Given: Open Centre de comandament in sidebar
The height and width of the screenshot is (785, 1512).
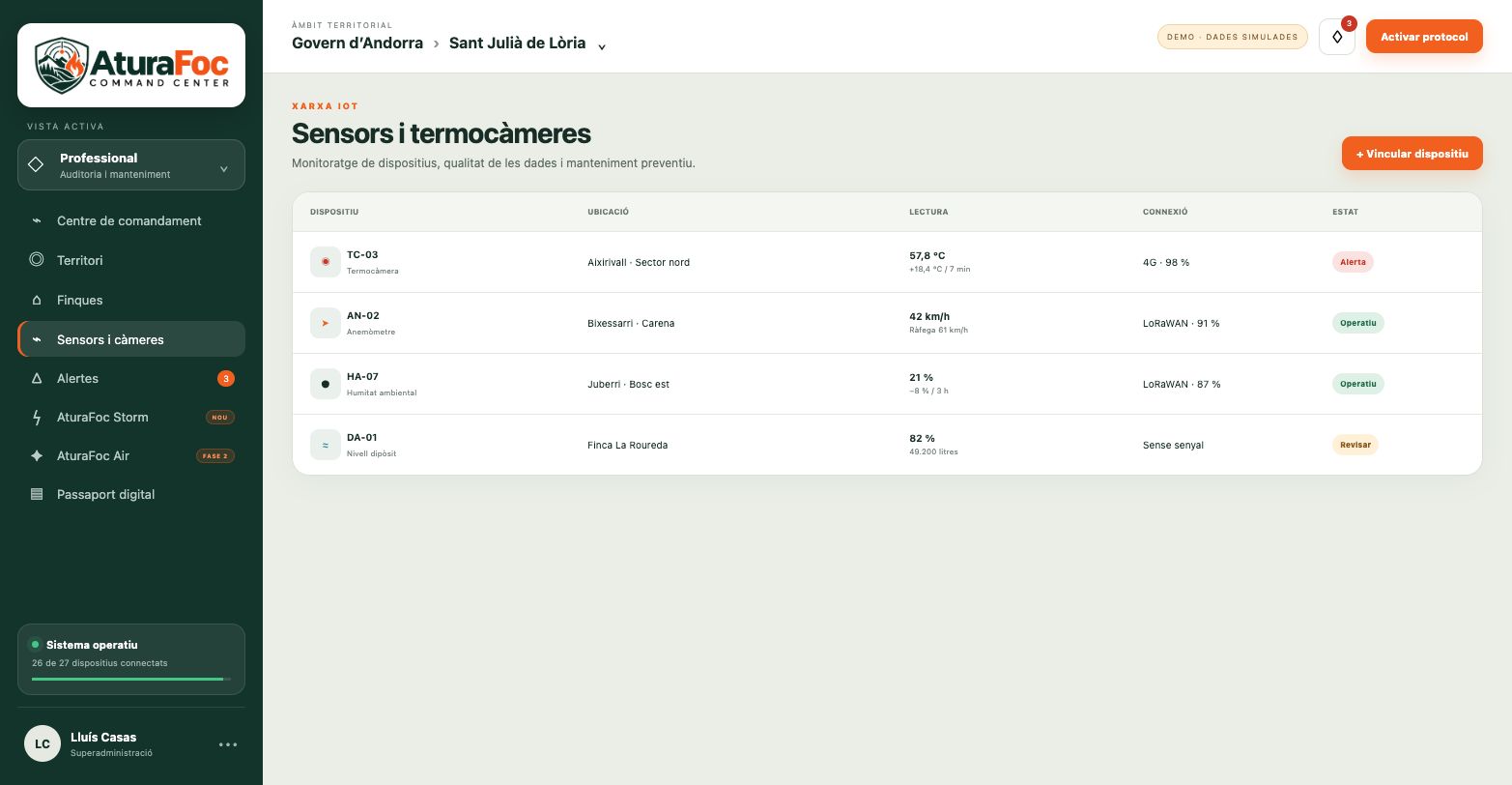Looking at the screenshot, I should click(131, 220).
